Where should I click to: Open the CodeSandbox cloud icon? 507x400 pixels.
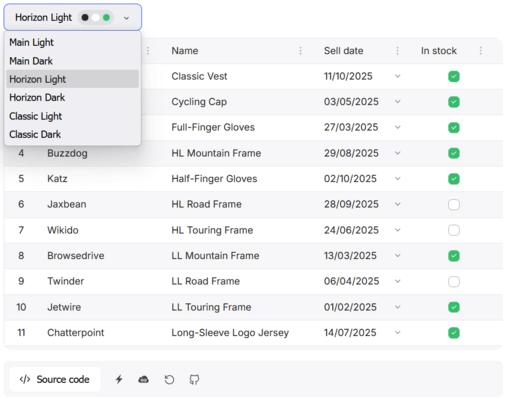[144, 379]
